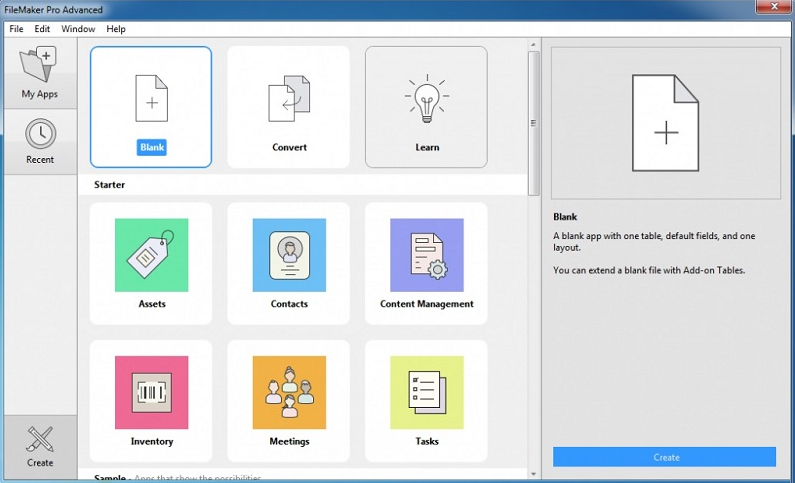The image size is (795, 483).
Task: Click the blue Create button
Action: [664, 457]
